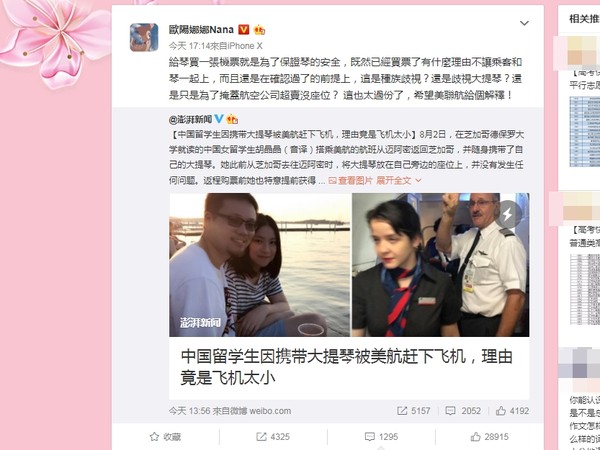600x450 pixels.
Task: Click the crown membership badge beside Nana
Action: pos(259,29)
